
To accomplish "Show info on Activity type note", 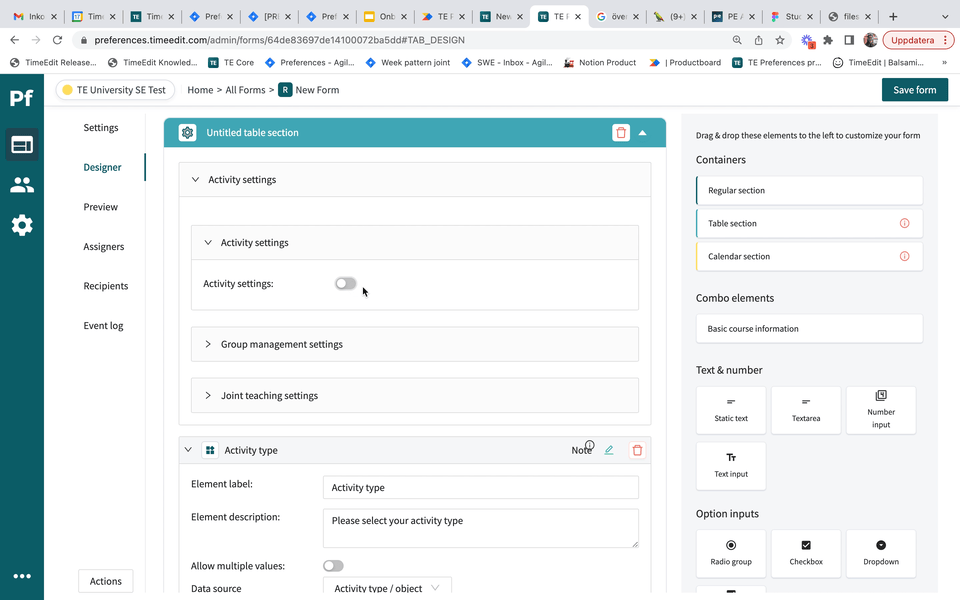I will click(590, 445).
